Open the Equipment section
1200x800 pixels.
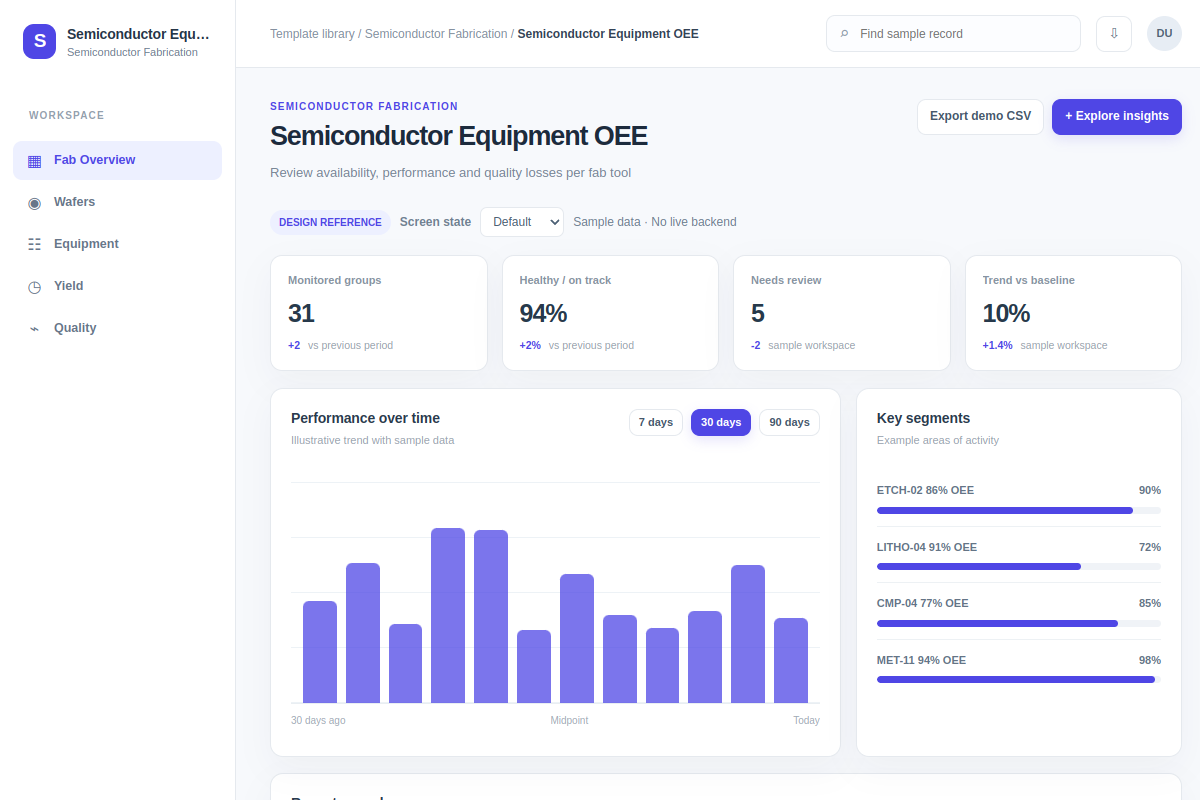click(117, 244)
